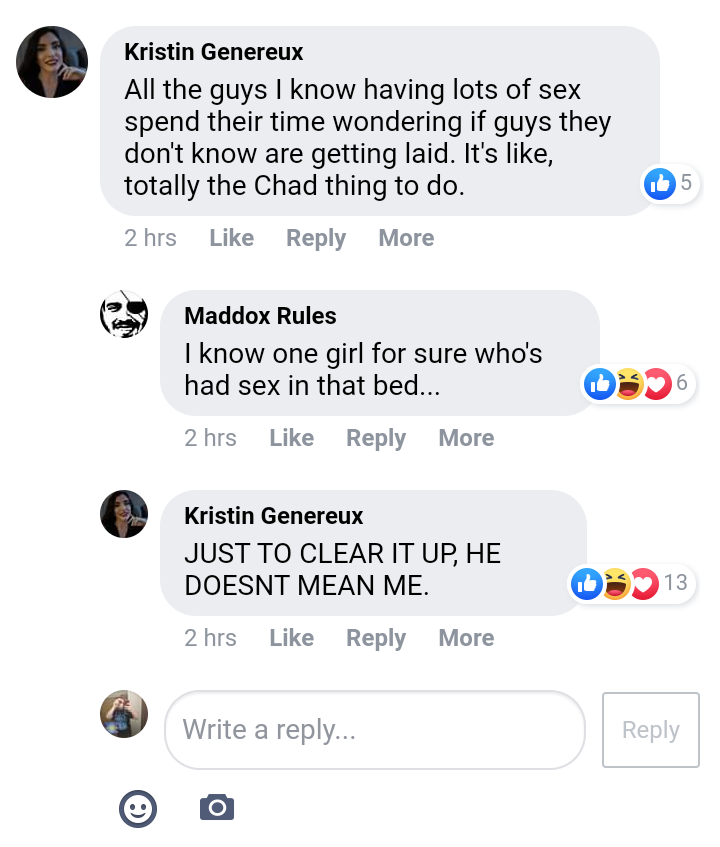Like the Maddox Rules comment
720x847 pixels.
291,438
